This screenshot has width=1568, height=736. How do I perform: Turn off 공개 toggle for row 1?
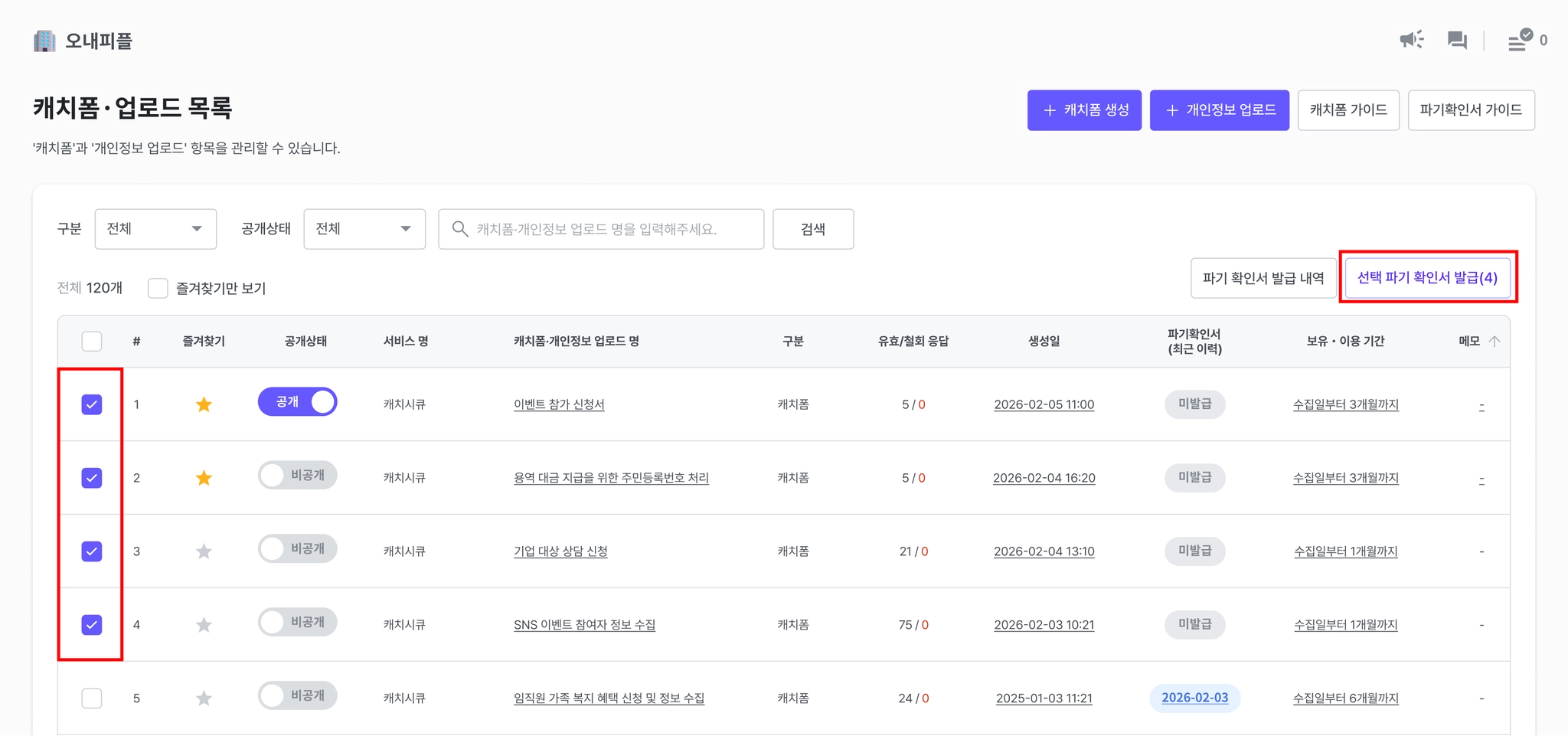point(298,402)
